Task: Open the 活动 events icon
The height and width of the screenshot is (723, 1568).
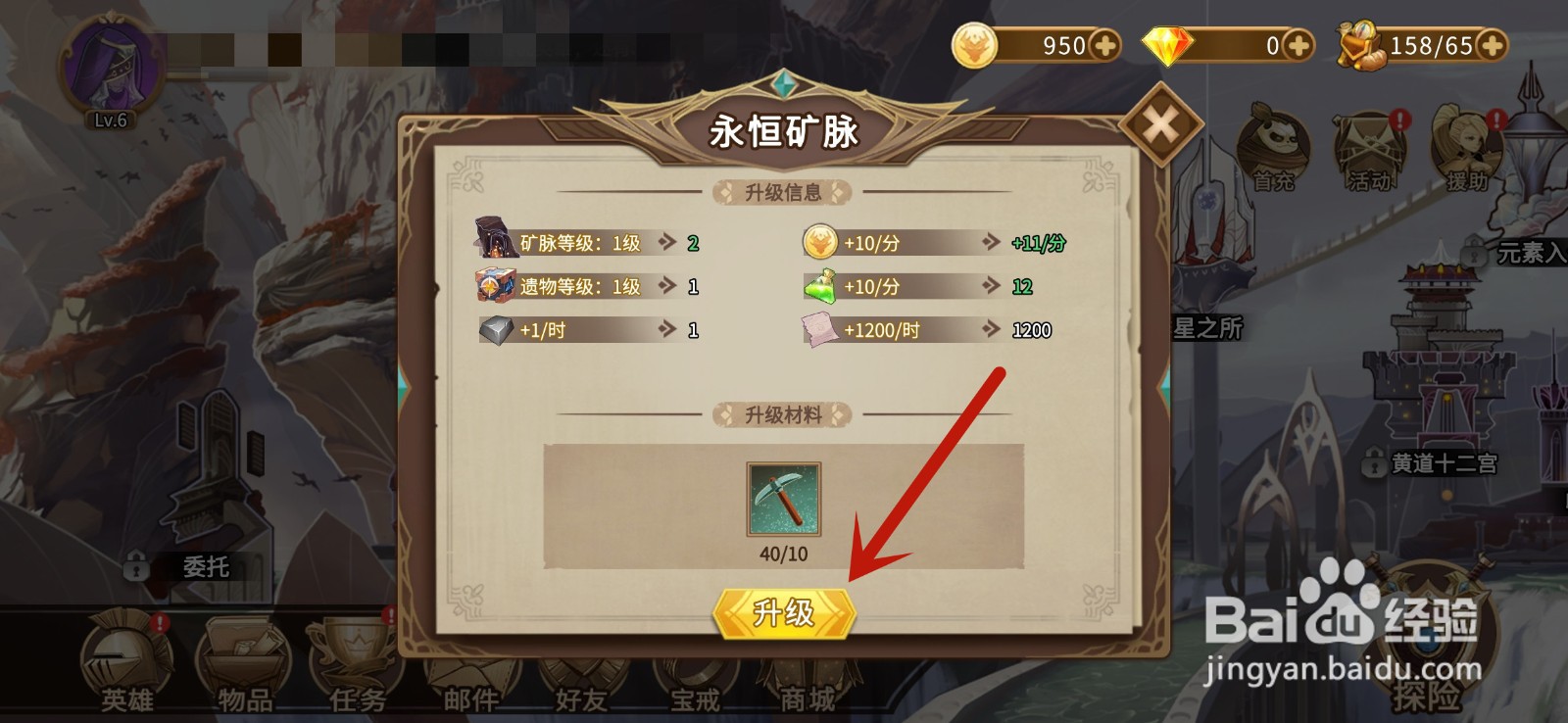Action: click(x=1370, y=149)
